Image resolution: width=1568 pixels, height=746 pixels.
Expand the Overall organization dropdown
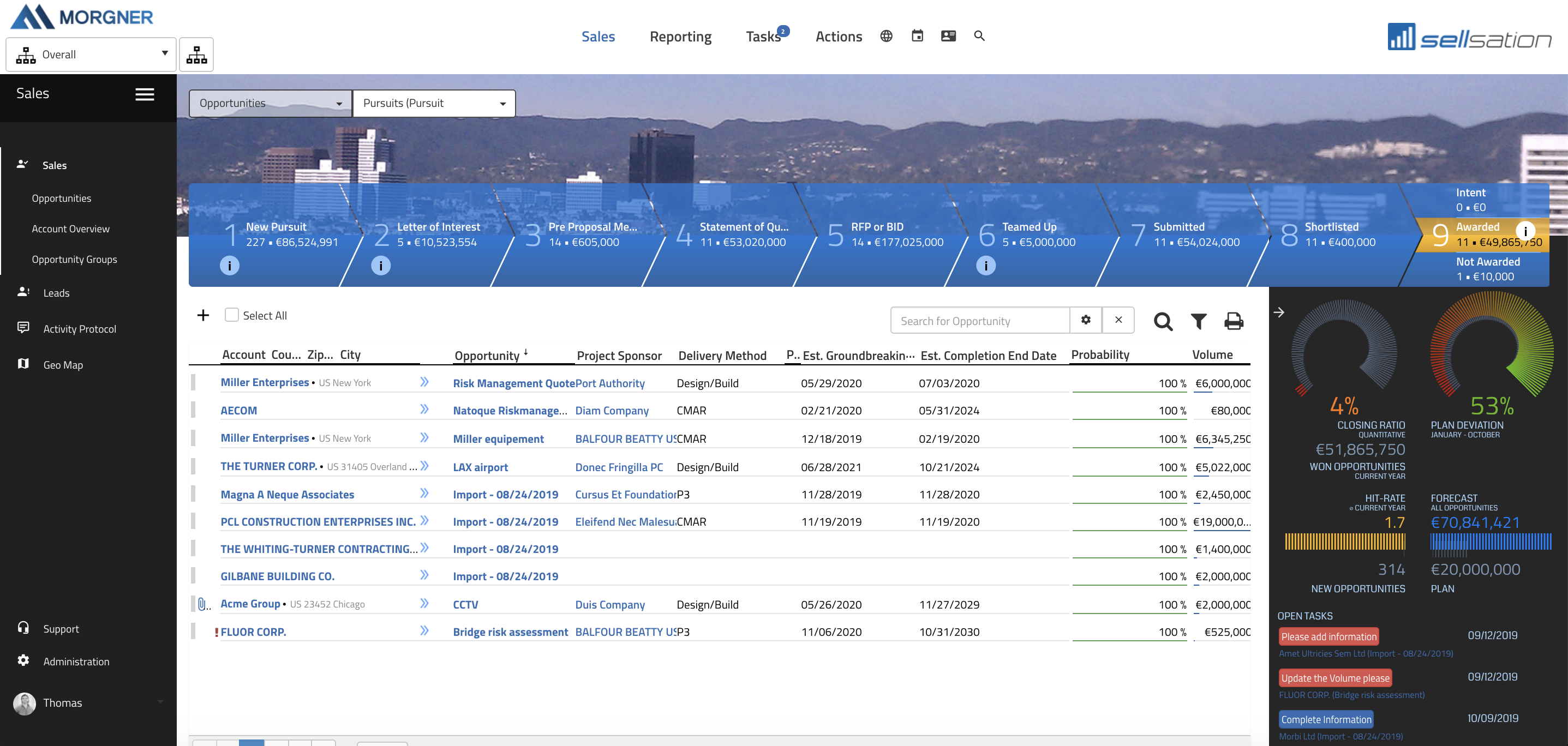(91, 55)
